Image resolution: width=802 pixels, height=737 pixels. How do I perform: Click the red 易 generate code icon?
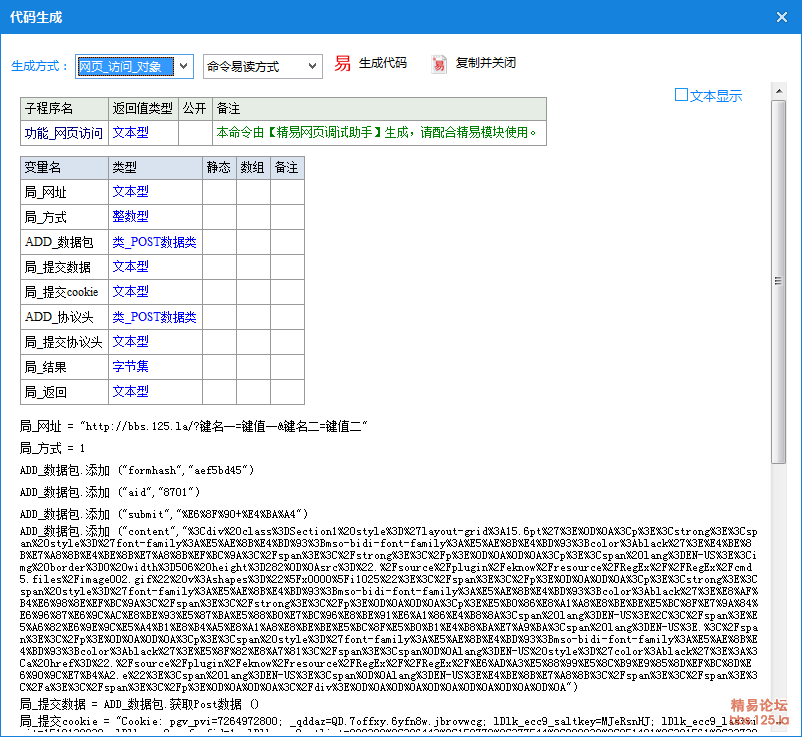[343, 64]
